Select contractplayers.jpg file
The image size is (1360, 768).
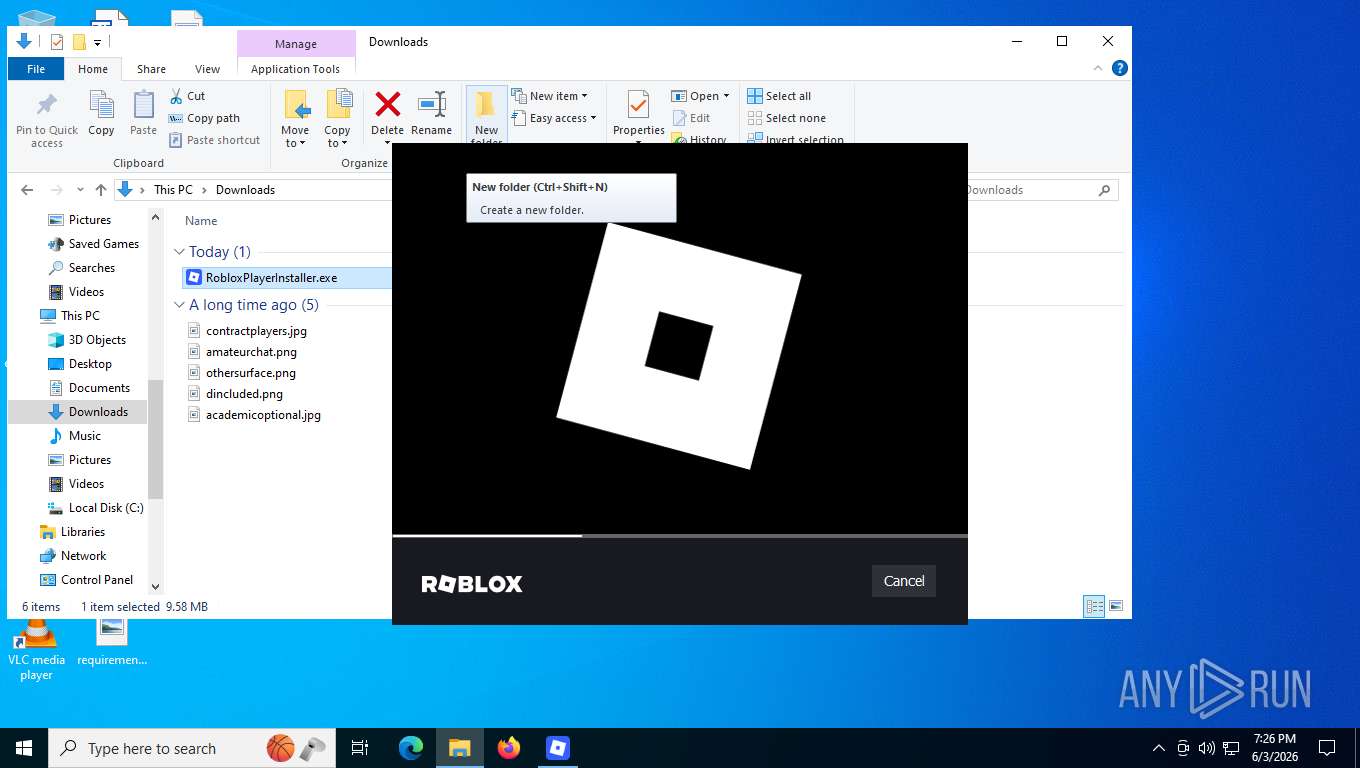click(256, 331)
